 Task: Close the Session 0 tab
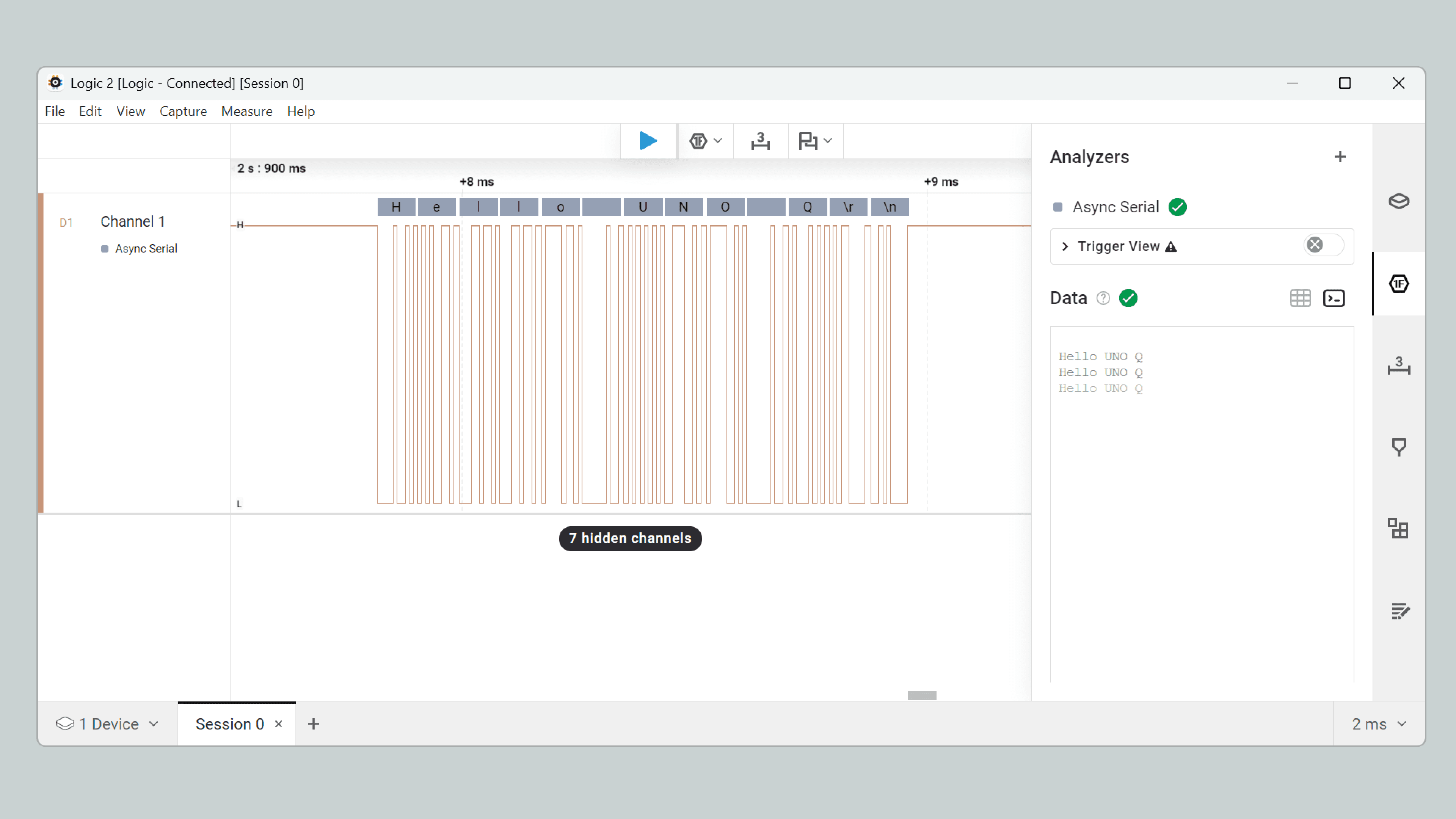(279, 723)
